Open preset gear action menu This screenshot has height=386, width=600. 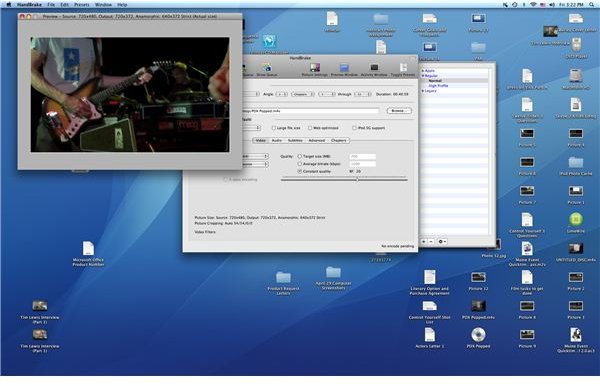click(442, 242)
